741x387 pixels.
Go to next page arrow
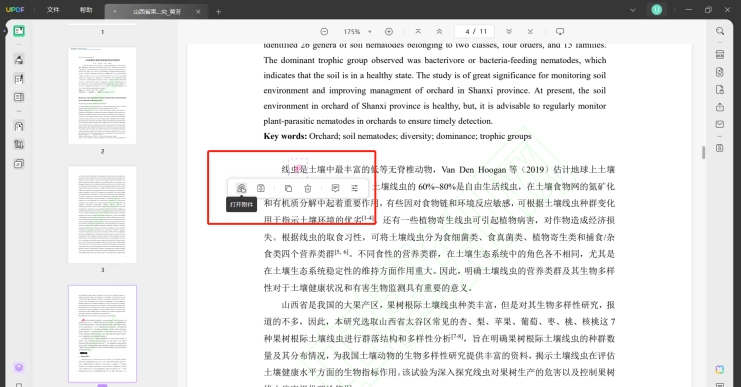[x=509, y=32]
